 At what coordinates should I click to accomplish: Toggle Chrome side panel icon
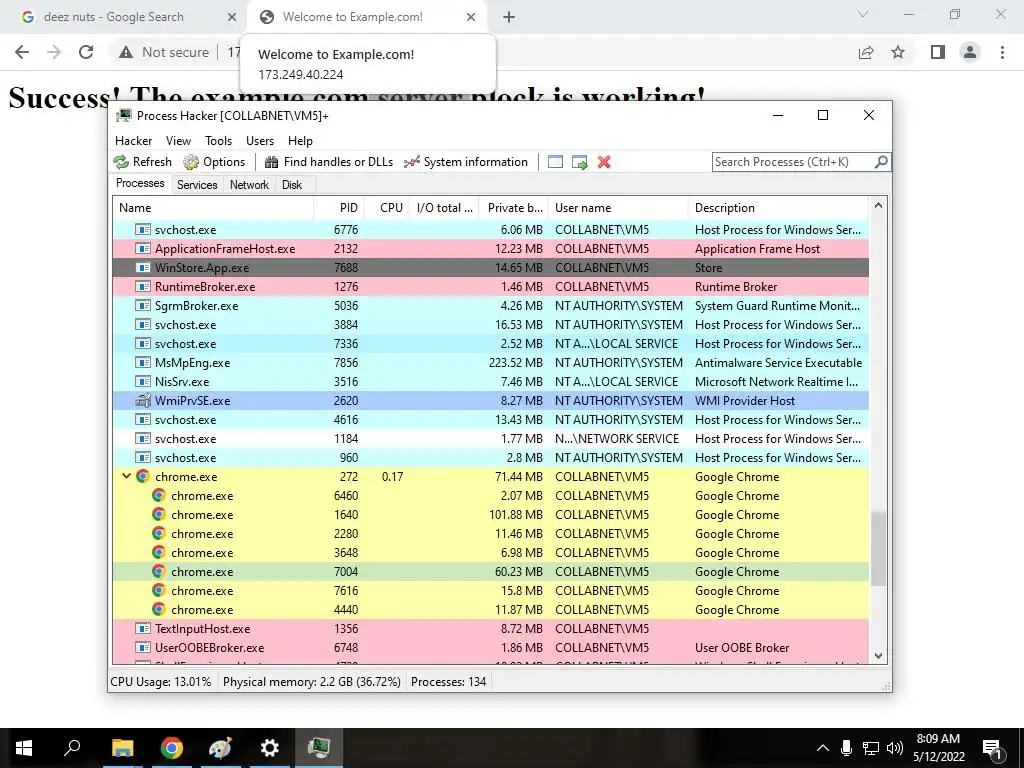coord(938,52)
